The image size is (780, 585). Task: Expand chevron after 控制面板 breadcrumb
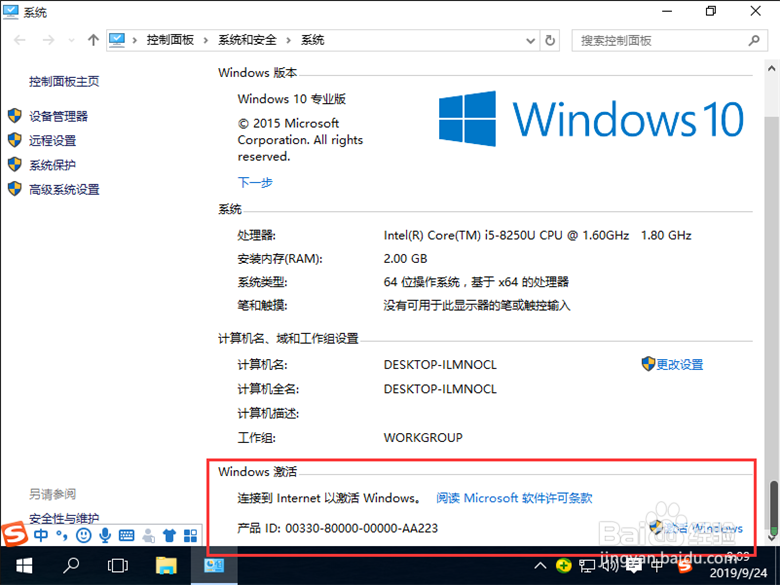tap(205, 40)
